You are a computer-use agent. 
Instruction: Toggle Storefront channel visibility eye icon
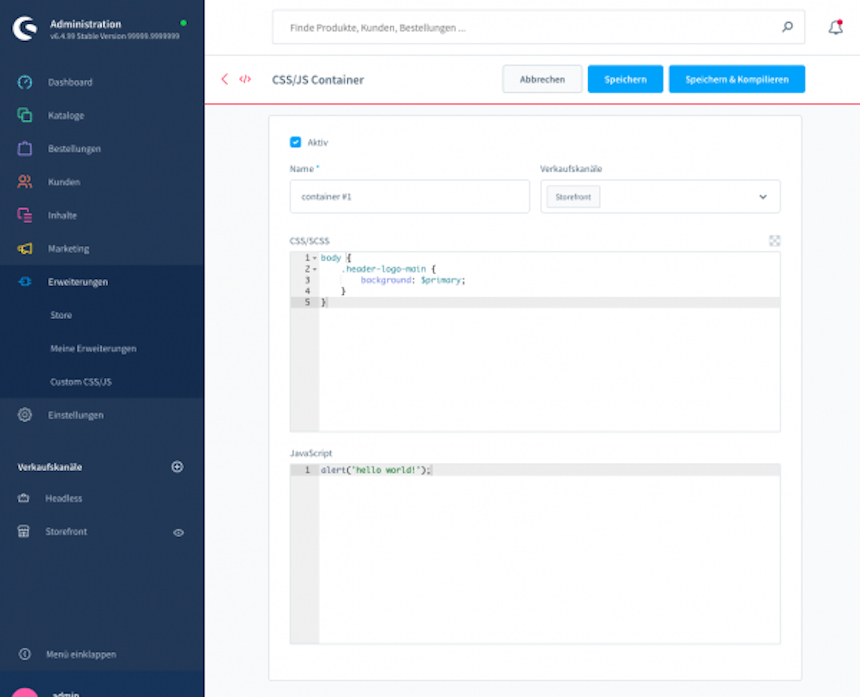click(178, 531)
